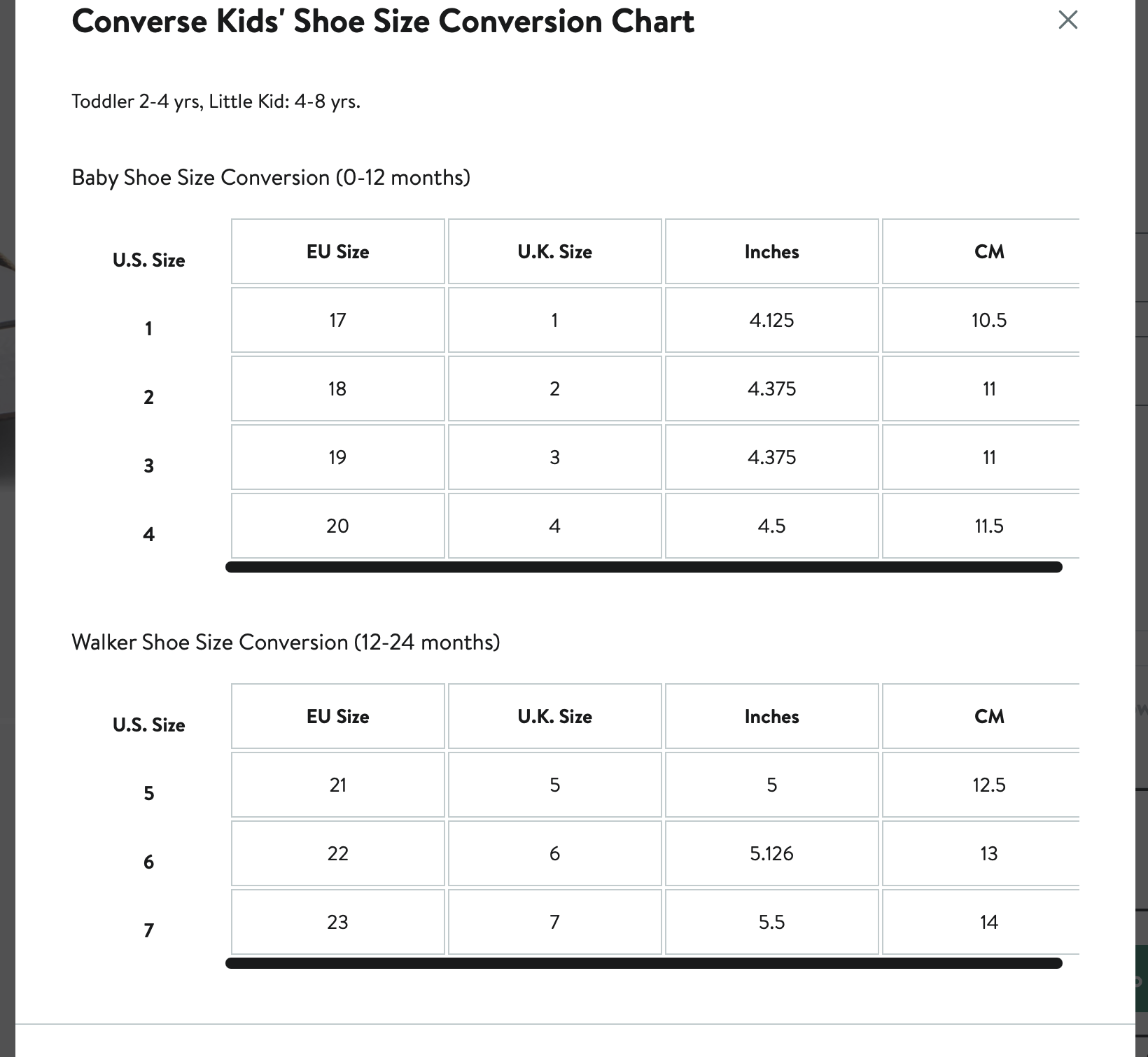1148x1057 pixels.
Task: Close the shoe size chart dialog
Action: click(x=1067, y=20)
